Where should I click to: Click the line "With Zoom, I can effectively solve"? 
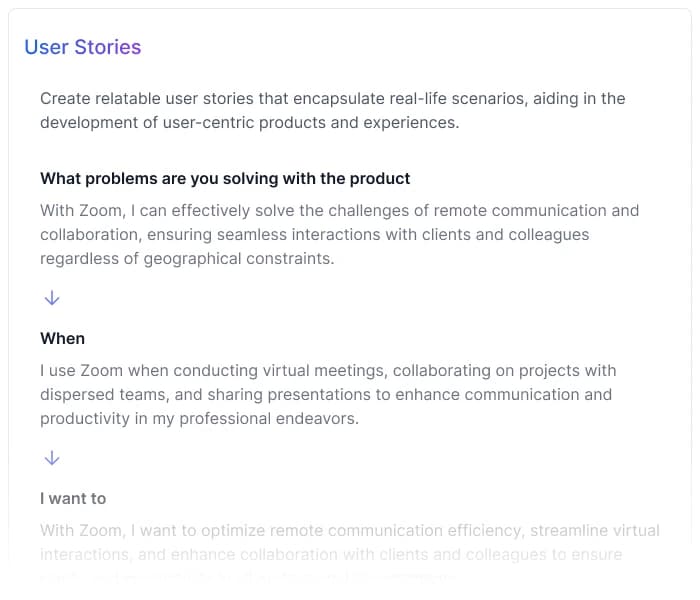pyautogui.click(x=339, y=211)
